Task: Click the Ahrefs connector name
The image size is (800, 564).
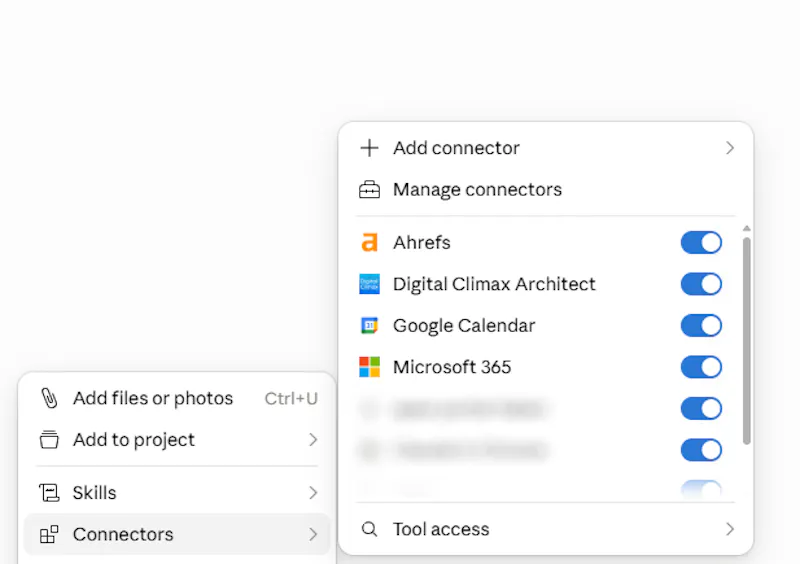Action: [x=422, y=242]
